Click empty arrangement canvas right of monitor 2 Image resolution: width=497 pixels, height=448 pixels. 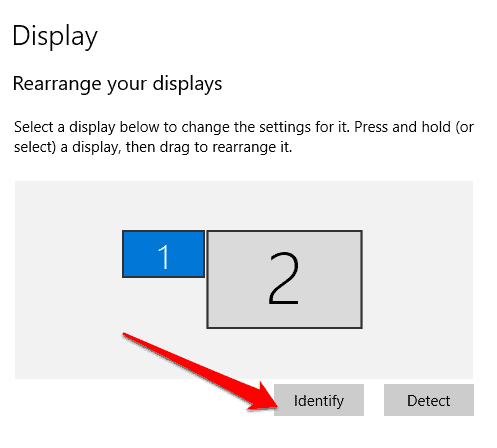point(417,279)
